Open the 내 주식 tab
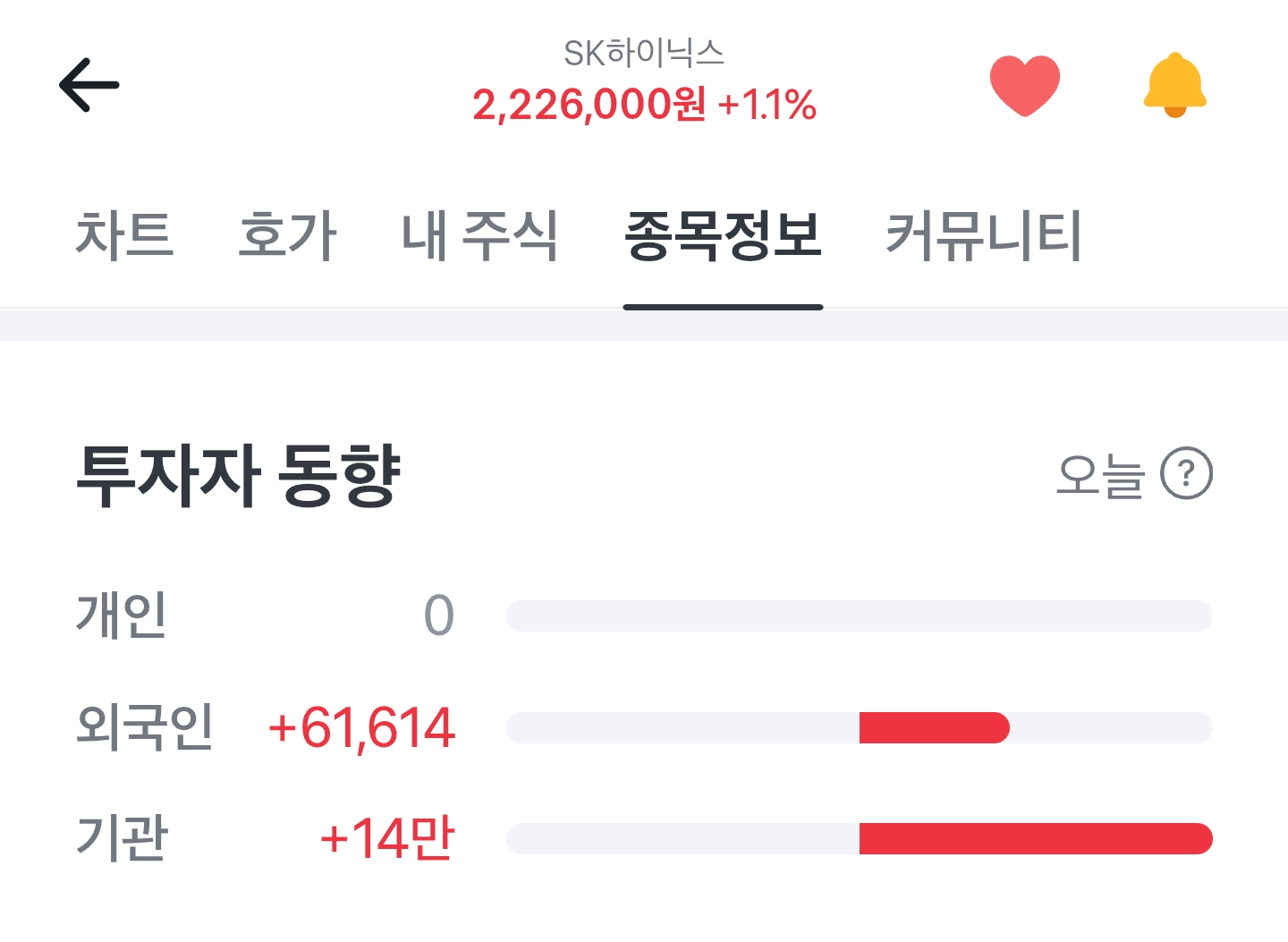This screenshot has width=1288, height=942. tap(479, 235)
